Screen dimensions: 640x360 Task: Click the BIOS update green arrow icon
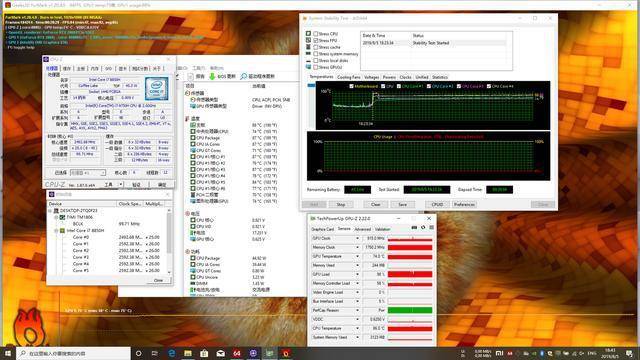pos(212,76)
